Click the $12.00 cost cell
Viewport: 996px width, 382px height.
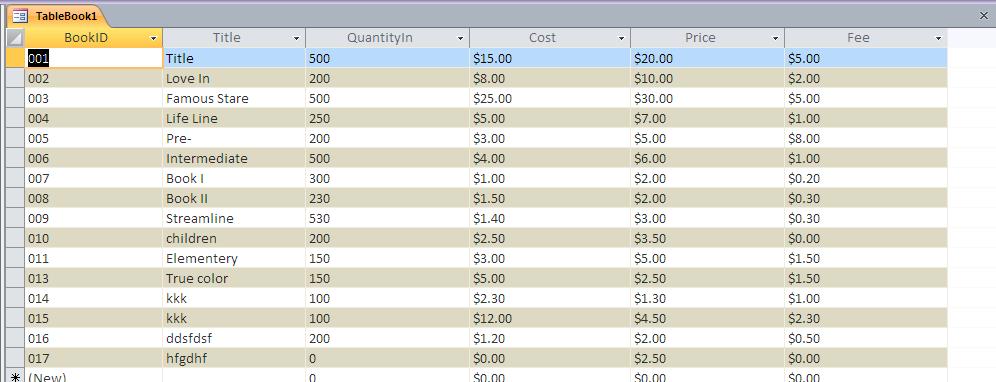tap(550, 318)
